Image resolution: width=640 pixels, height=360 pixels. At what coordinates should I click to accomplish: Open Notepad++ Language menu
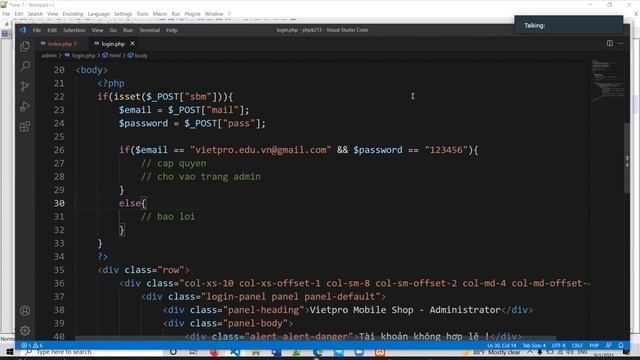pos(98,14)
